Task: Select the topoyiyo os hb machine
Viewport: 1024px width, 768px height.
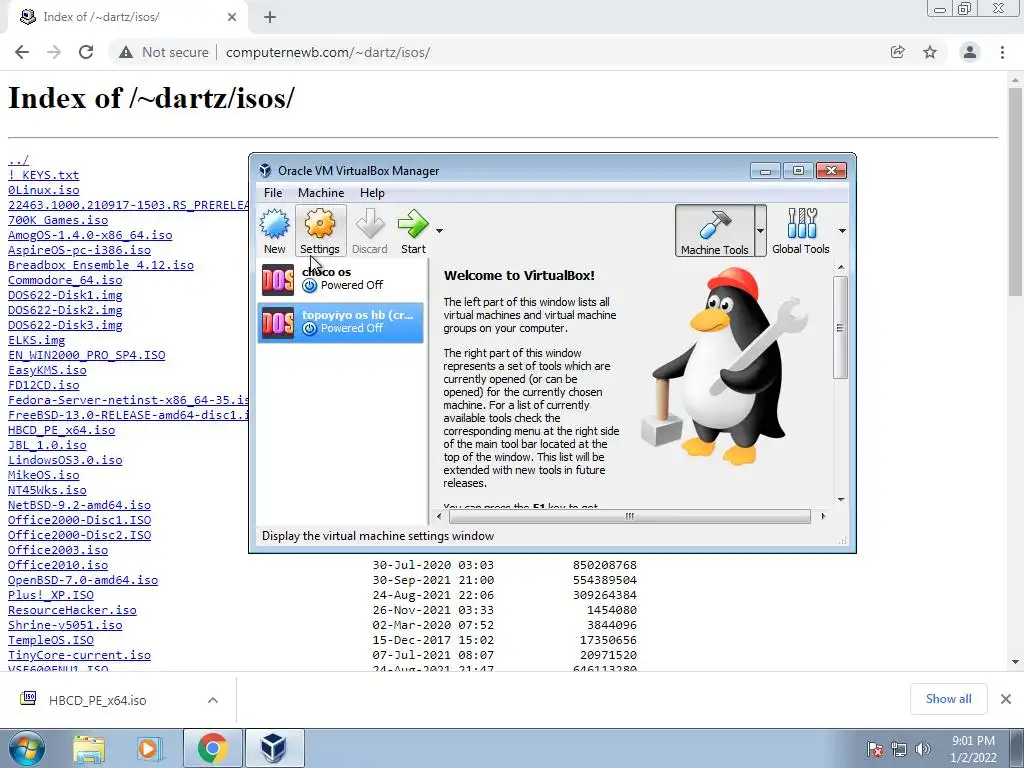Action: 340,322
